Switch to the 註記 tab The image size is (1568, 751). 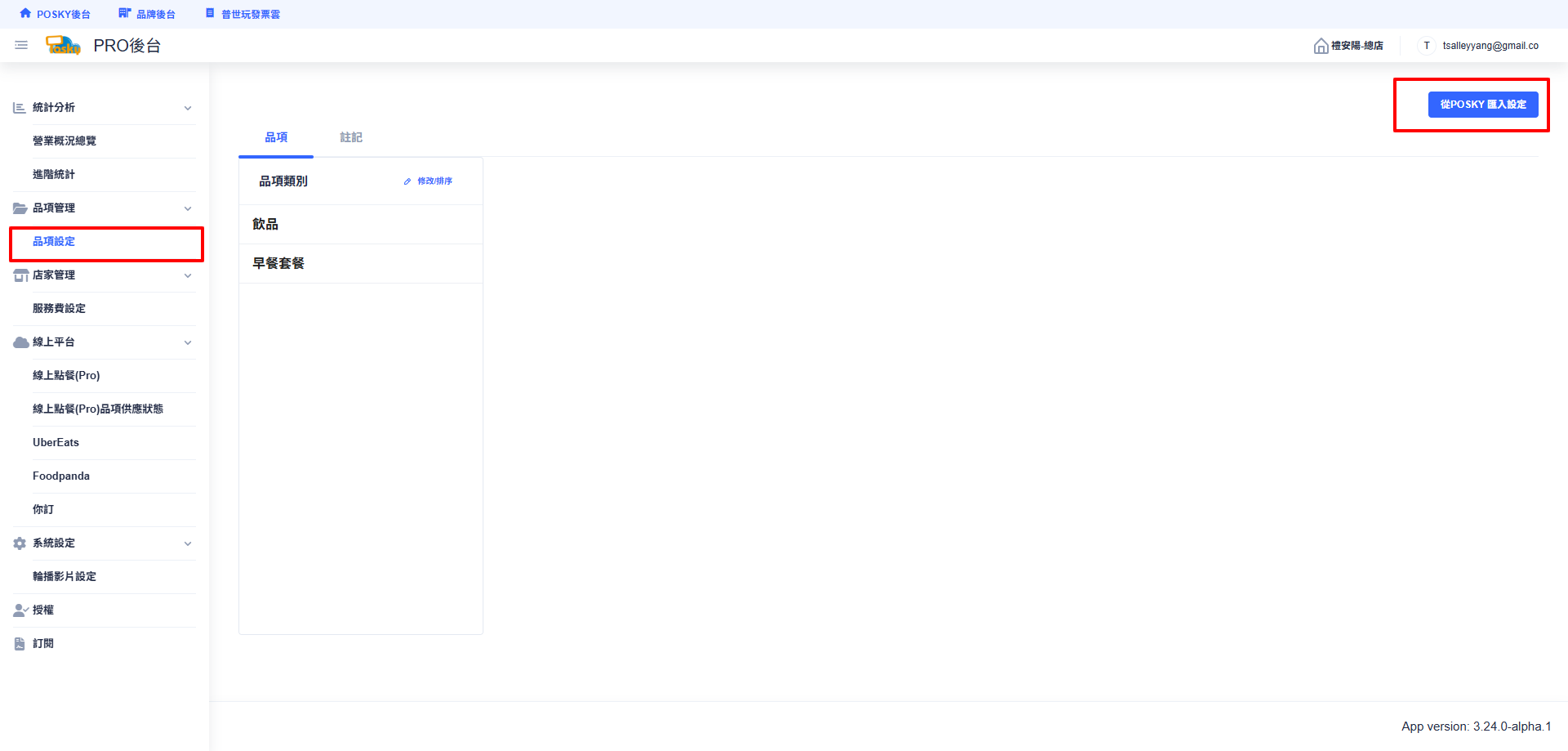click(351, 137)
